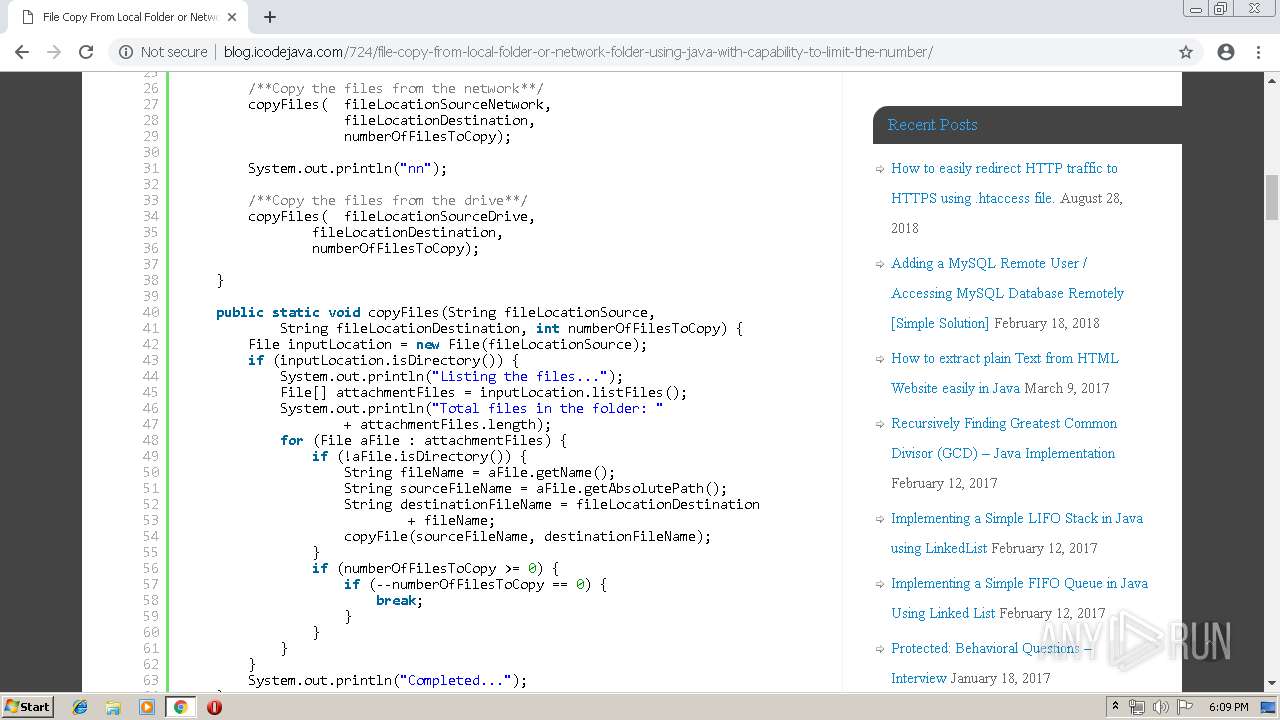Image resolution: width=1280 pixels, height=720 pixels.
Task: Launch Internet Explorer from taskbar
Action: click(80, 707)
